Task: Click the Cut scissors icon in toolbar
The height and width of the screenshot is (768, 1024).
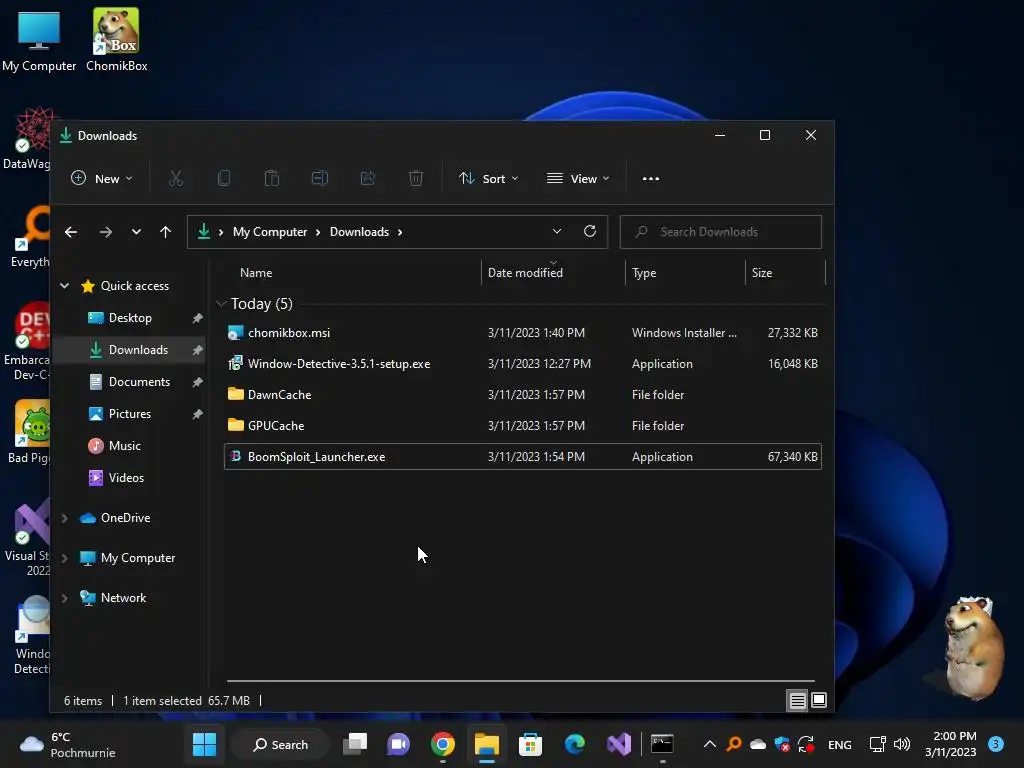Action: (x=176, y=178)
